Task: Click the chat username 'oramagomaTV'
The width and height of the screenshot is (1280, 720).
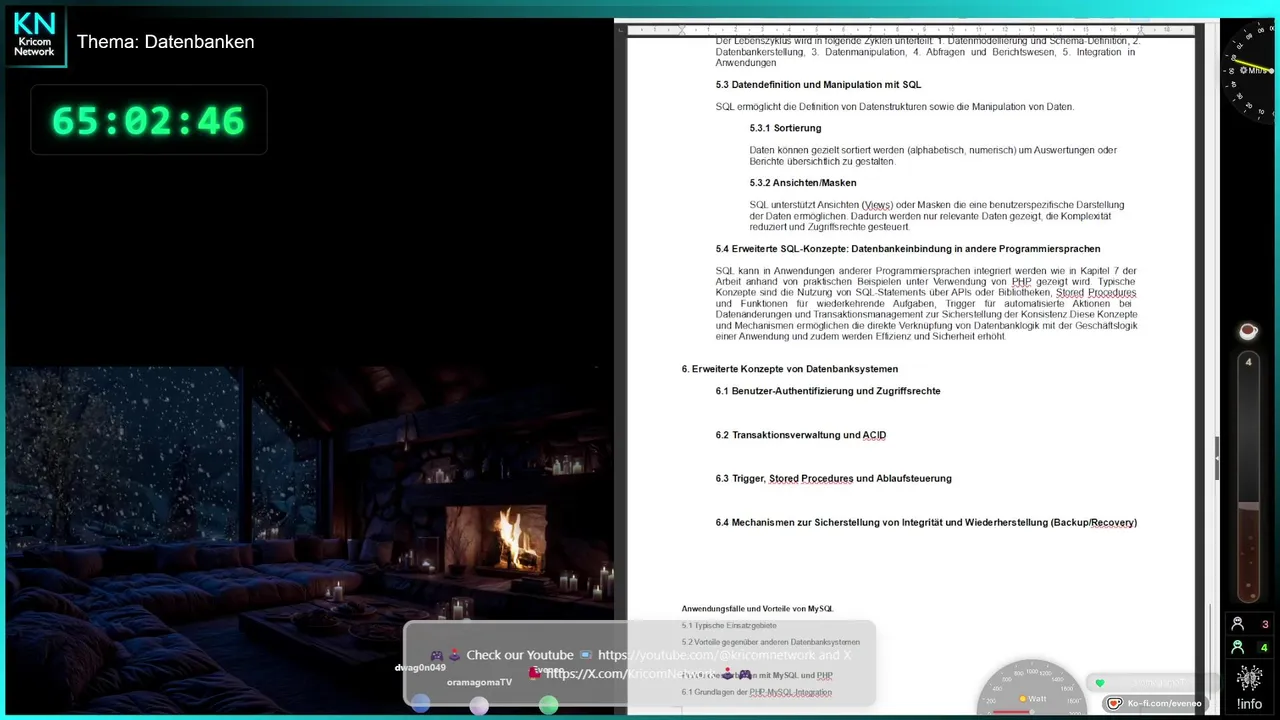Action: coord(479,682)
